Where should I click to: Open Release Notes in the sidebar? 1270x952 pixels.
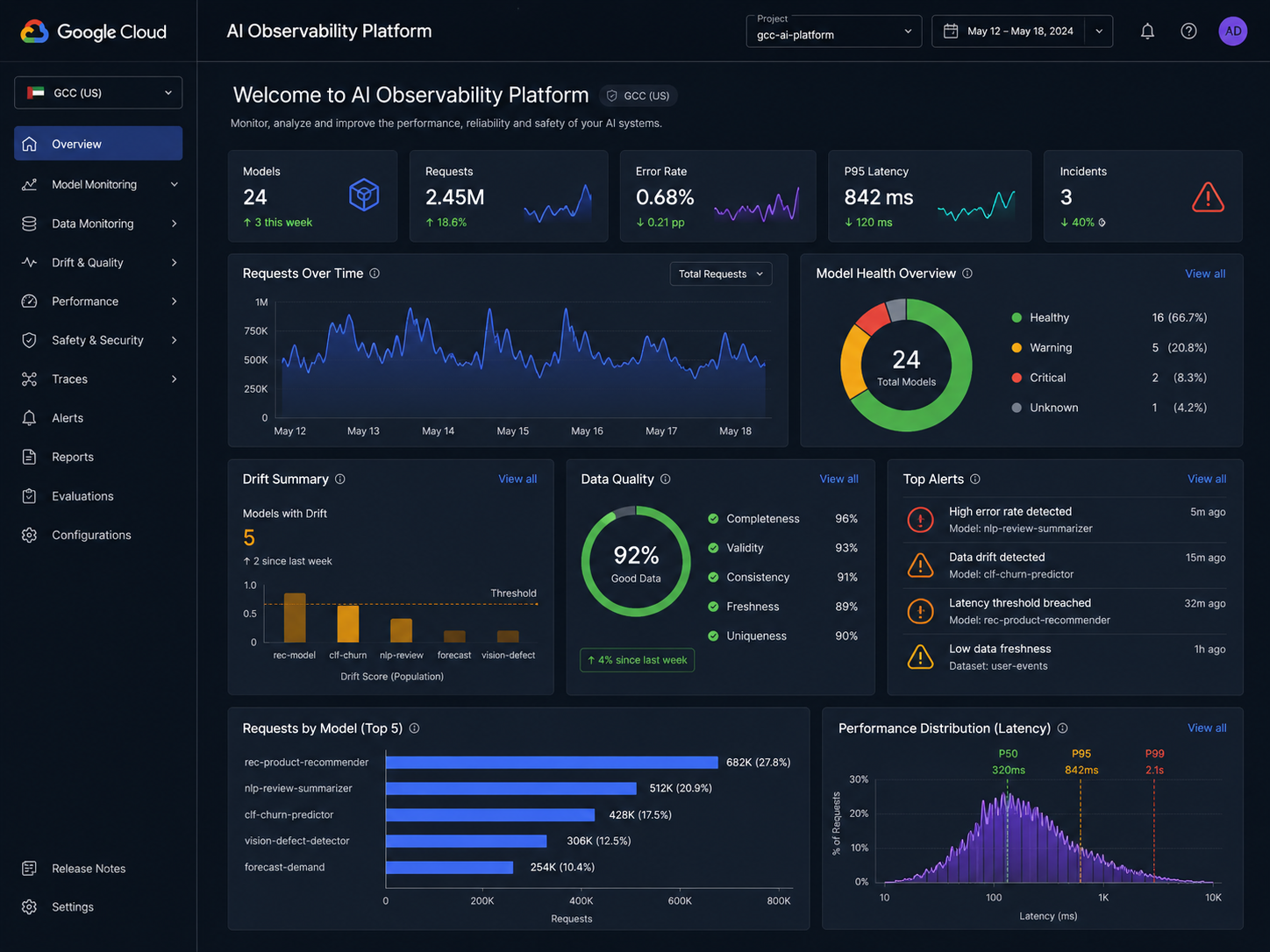[x=98, y=868]
